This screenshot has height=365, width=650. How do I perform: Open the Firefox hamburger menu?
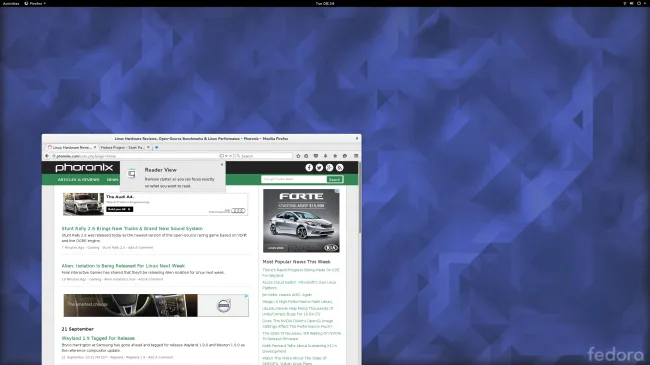click(356, 156)
